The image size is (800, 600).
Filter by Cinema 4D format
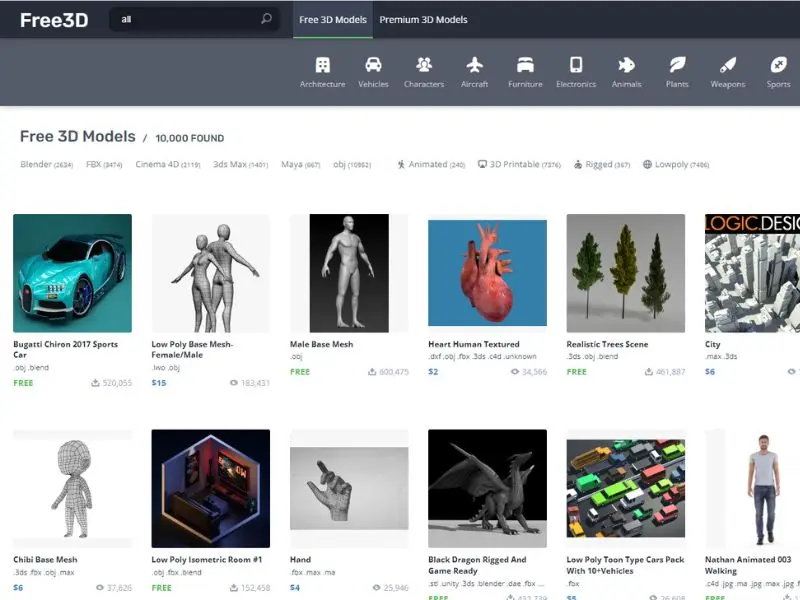point(168,164)
